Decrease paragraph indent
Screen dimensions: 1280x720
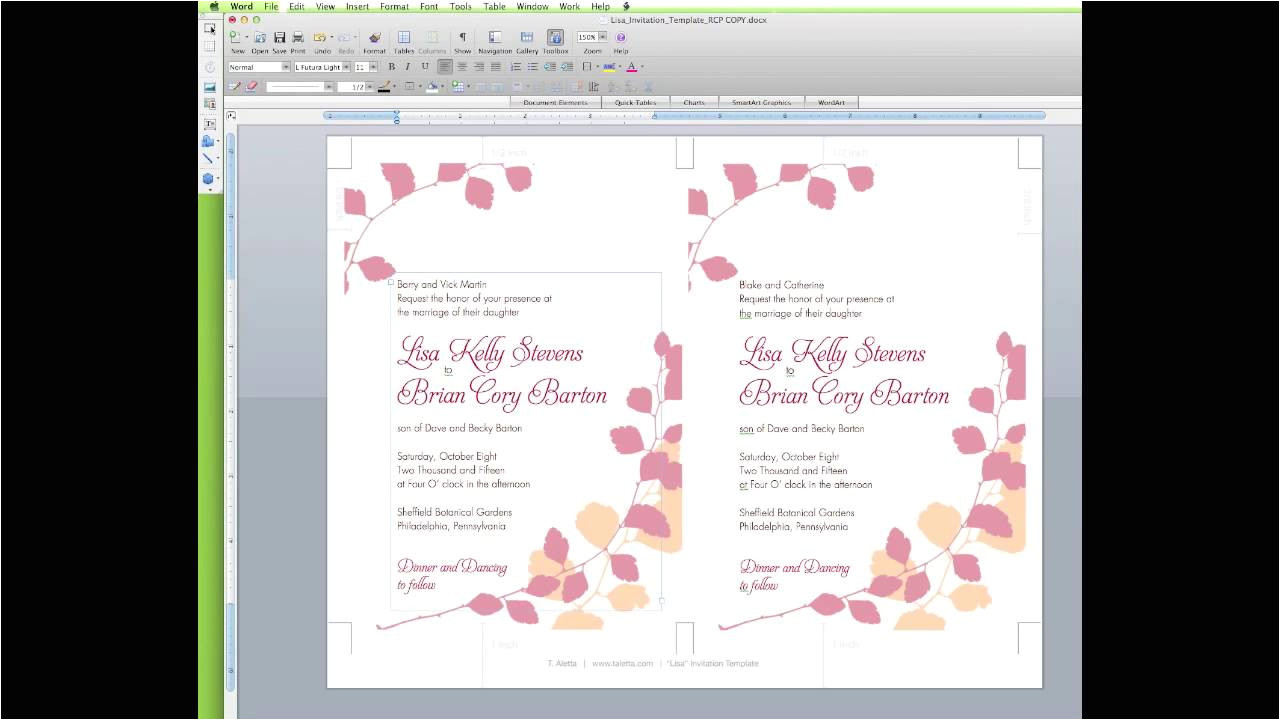point(550,67)
